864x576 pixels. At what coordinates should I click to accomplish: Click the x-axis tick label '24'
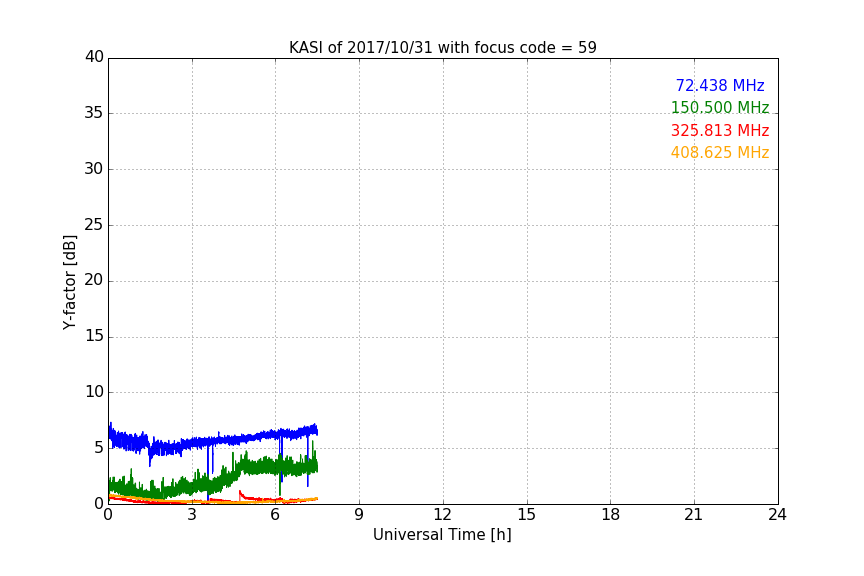tap(777, 515)
